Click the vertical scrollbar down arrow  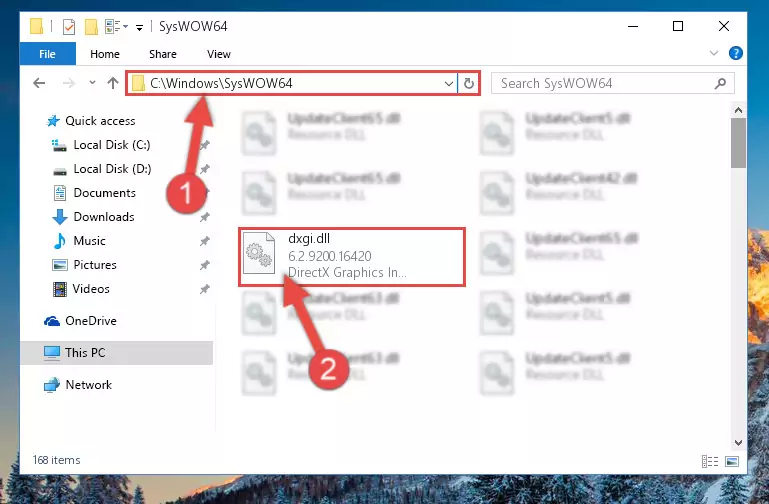(738, 443)
